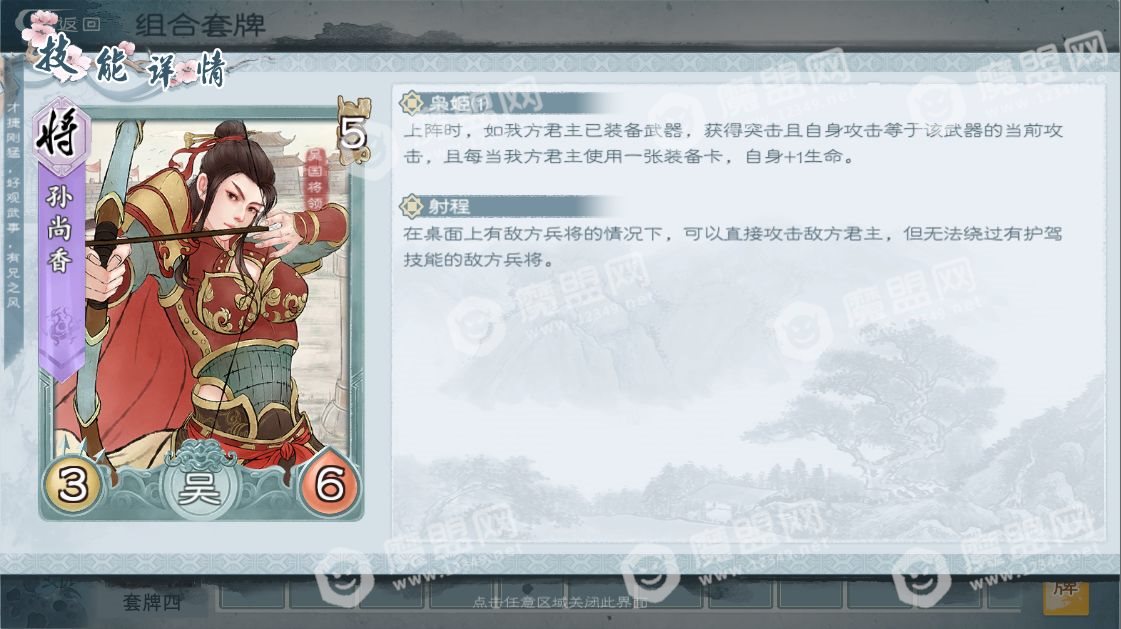Viewport: 1121px width, 629px height.
Task: Click the 枭姬 skill diamond icon
Action: pos(411,104)
